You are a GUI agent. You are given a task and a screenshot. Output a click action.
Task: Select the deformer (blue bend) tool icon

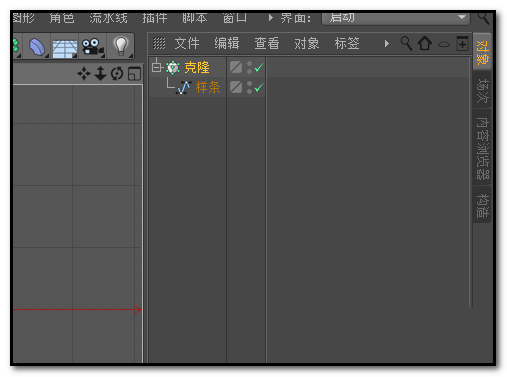click(37, 46)
